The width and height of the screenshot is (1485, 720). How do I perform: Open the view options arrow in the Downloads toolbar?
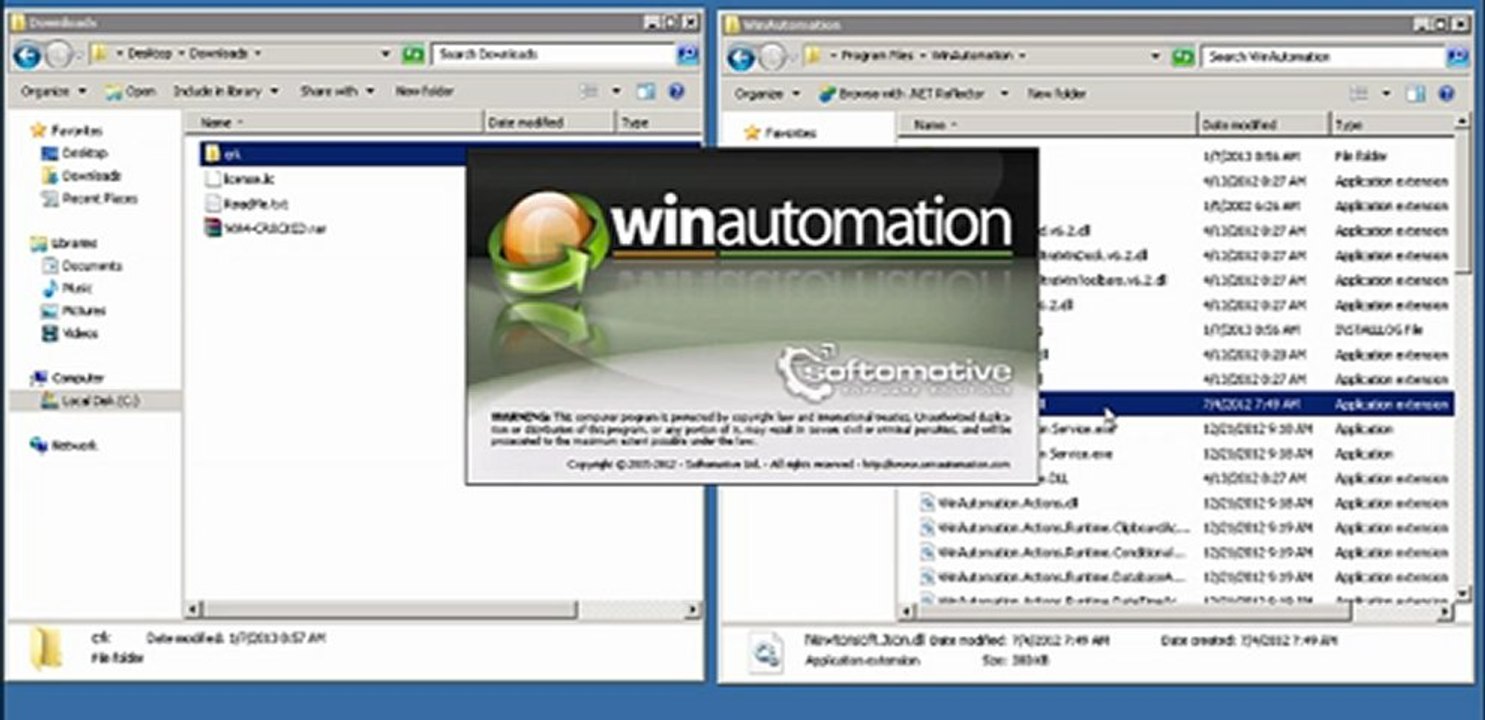point(617,91)
